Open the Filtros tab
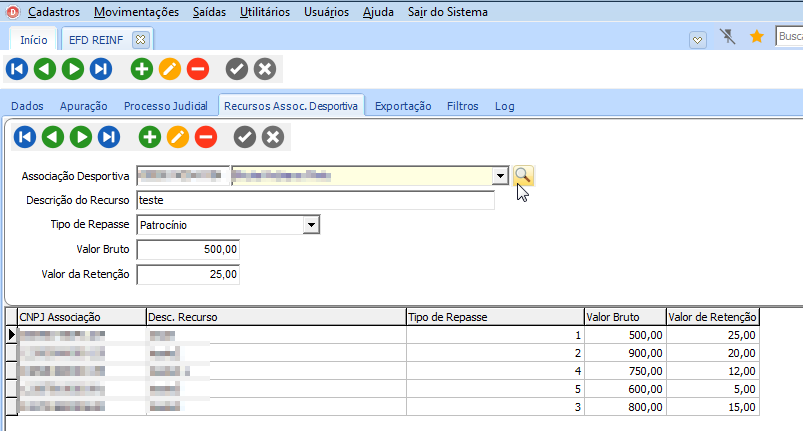803x431 pixels. pyautogui.click(x=462, y=106)
